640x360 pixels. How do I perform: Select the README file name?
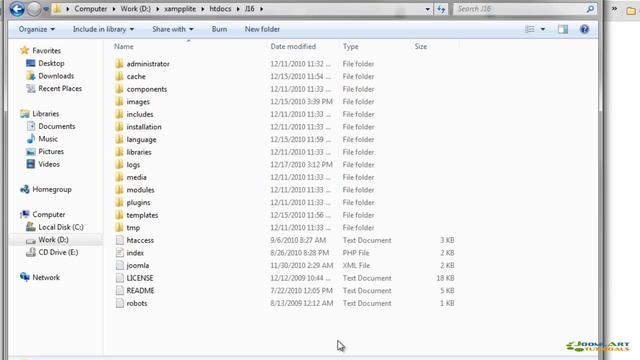pos(140,291)
